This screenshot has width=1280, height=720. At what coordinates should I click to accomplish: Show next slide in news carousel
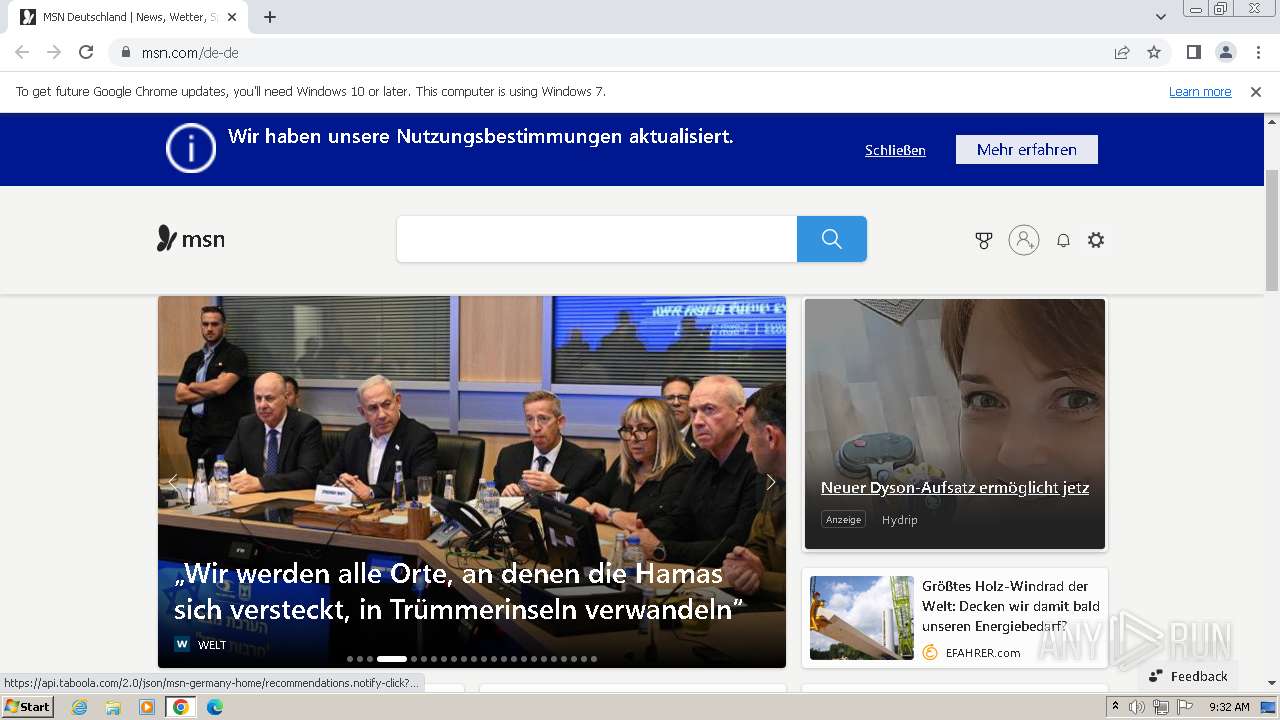point(771,482)
